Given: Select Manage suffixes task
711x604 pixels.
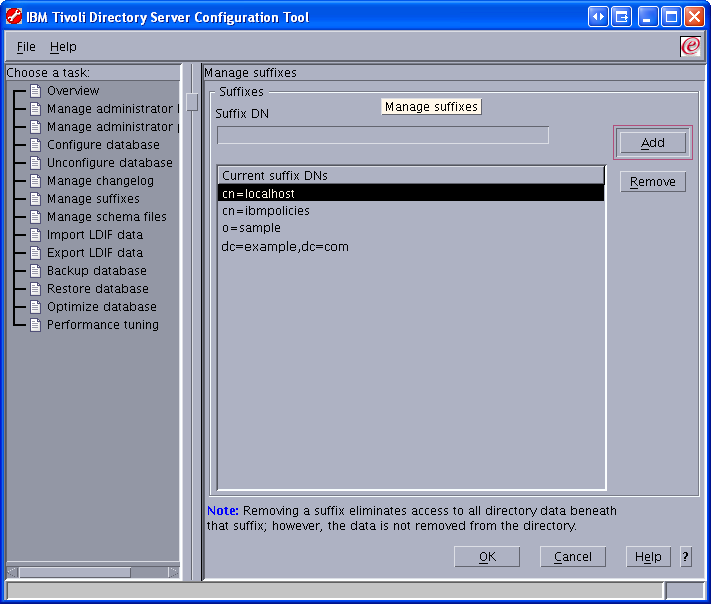Looking at the screenshot, I should click(93, 199).
